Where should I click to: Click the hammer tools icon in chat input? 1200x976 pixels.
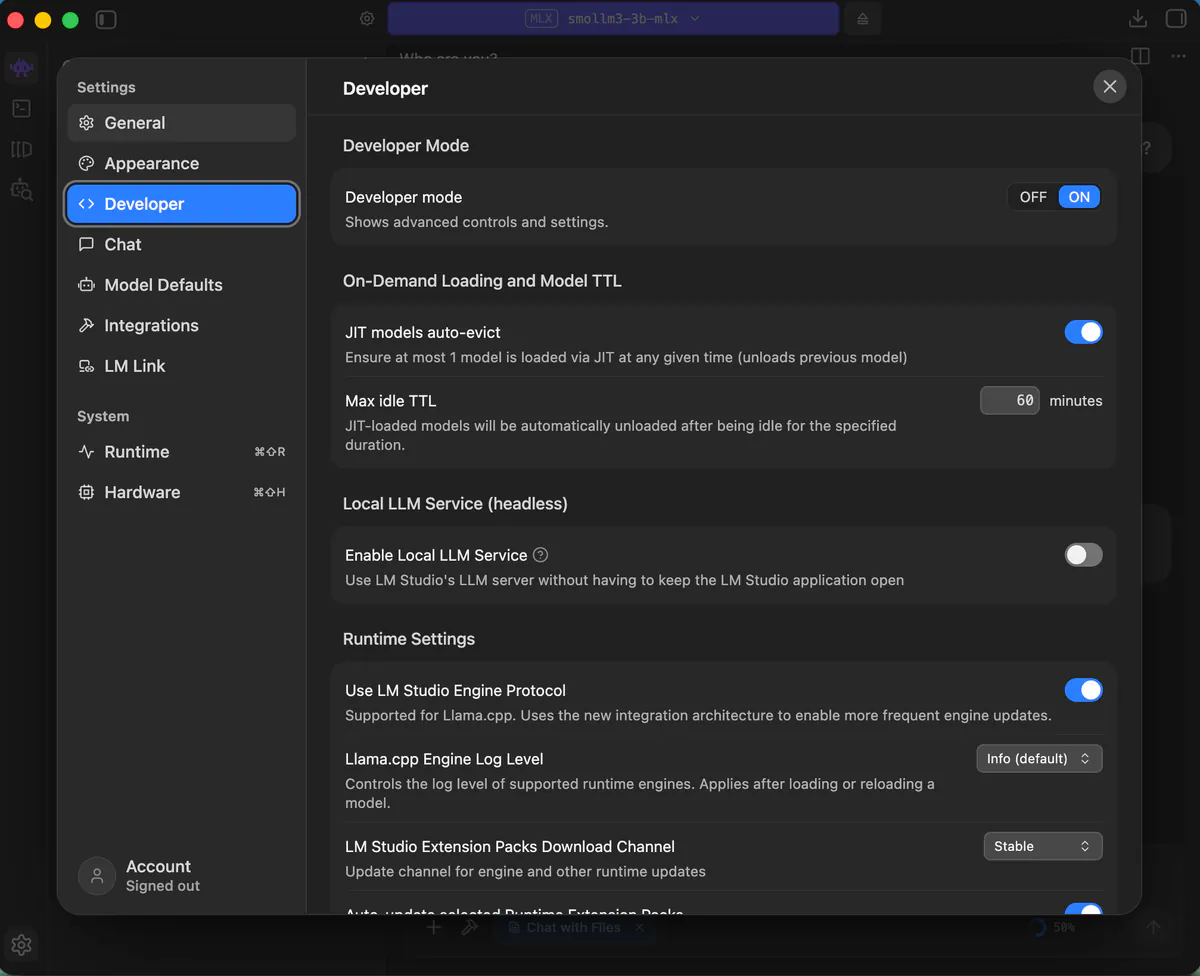[x=469, y=928]
